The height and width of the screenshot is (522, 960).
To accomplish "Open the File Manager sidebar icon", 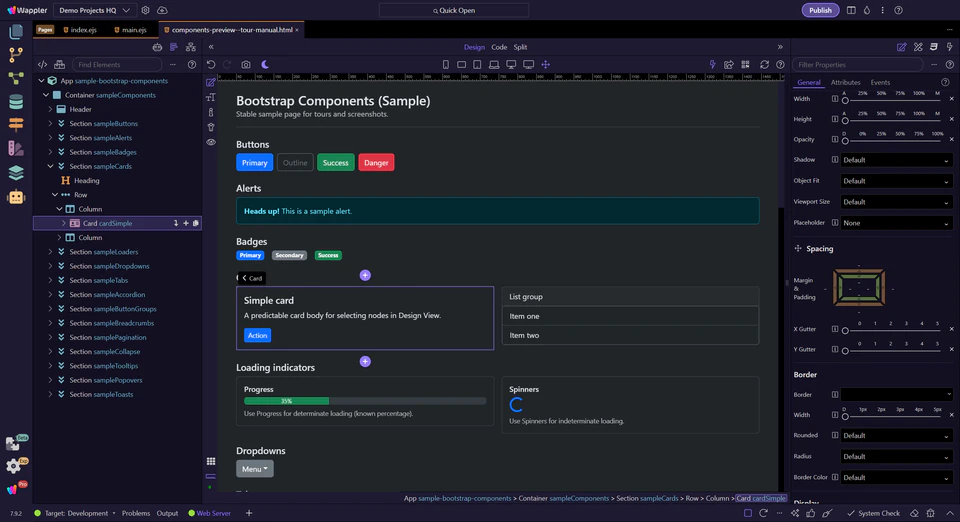I will [16, 31].
